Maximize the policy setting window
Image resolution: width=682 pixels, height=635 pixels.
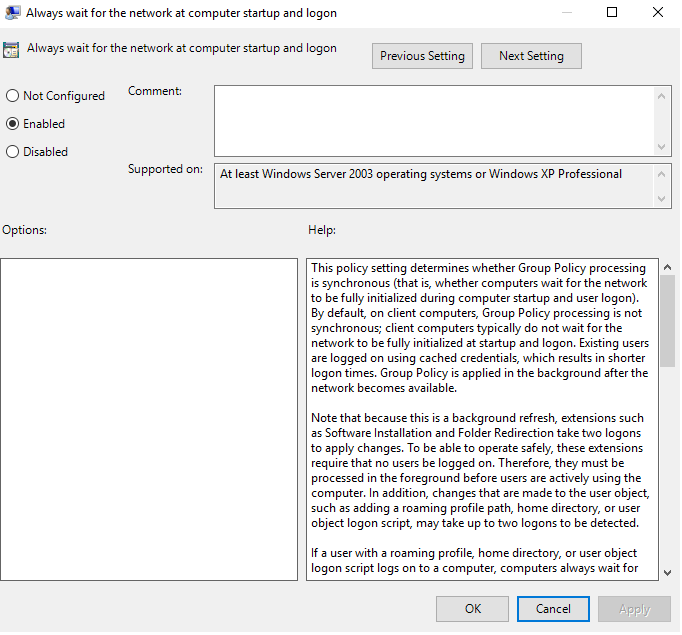click(x=612, y=13)
